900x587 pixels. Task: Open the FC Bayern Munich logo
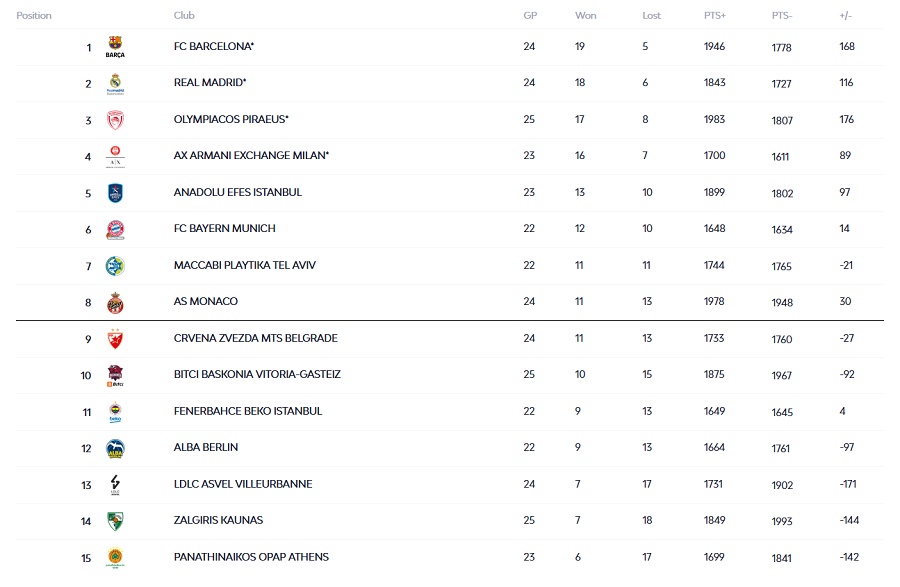(115, 229)
